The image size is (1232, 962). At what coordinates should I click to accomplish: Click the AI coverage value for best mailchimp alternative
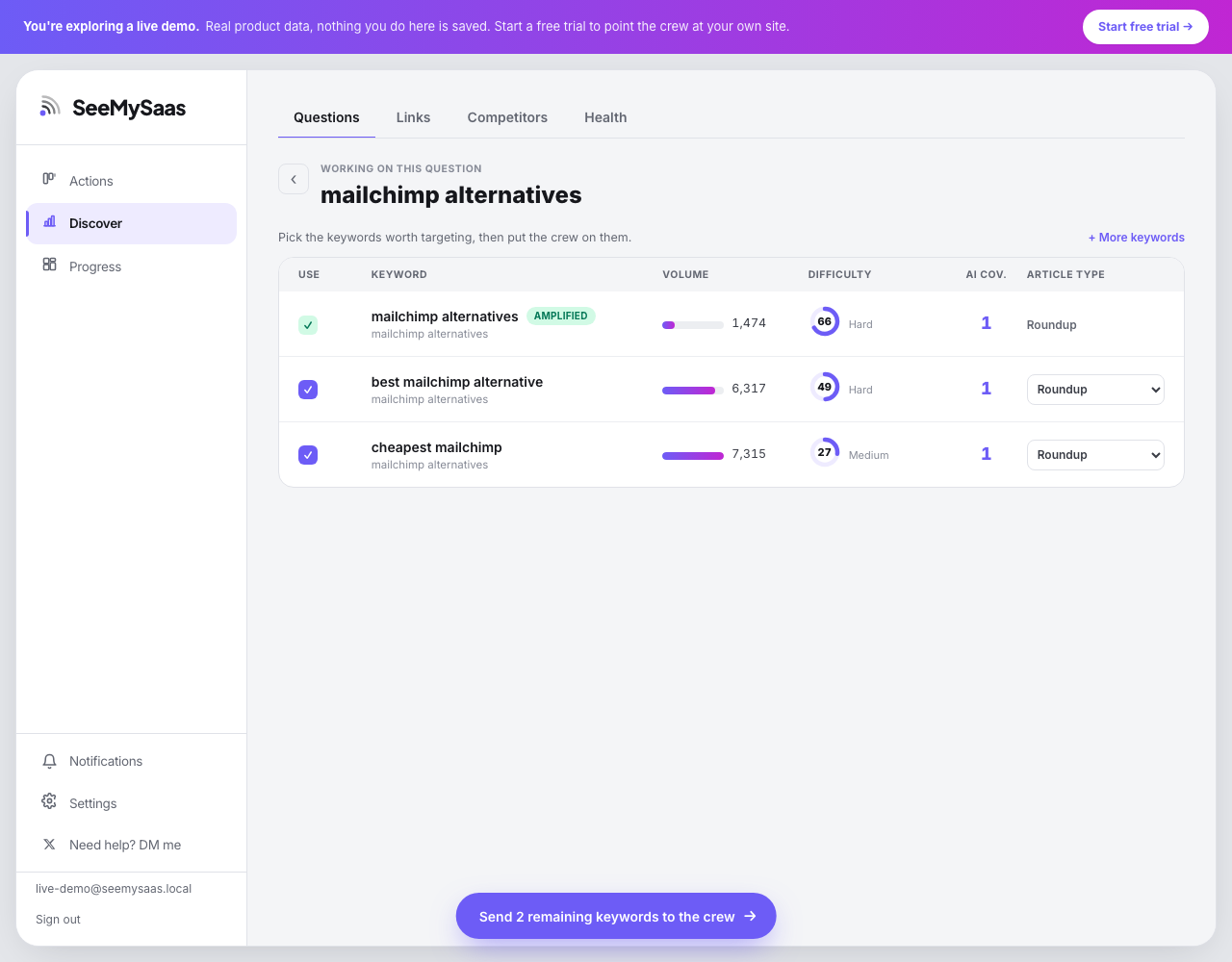[986, 389]
